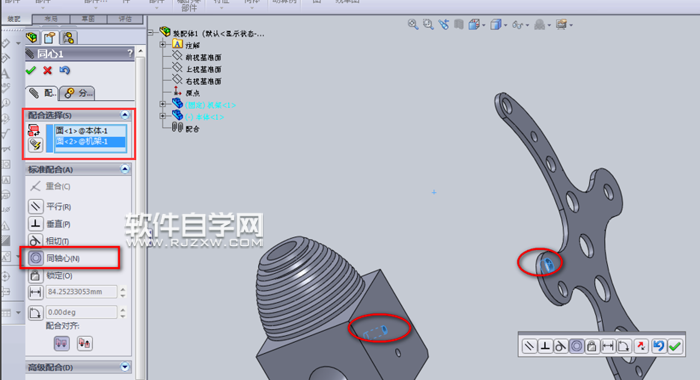
Task: Click the Hide/Show Items glasses icon
Action: (517, 25)
